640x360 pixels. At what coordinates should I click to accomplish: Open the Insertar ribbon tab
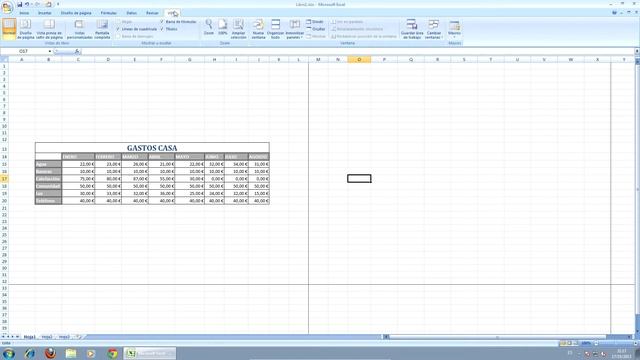[44, 13]
